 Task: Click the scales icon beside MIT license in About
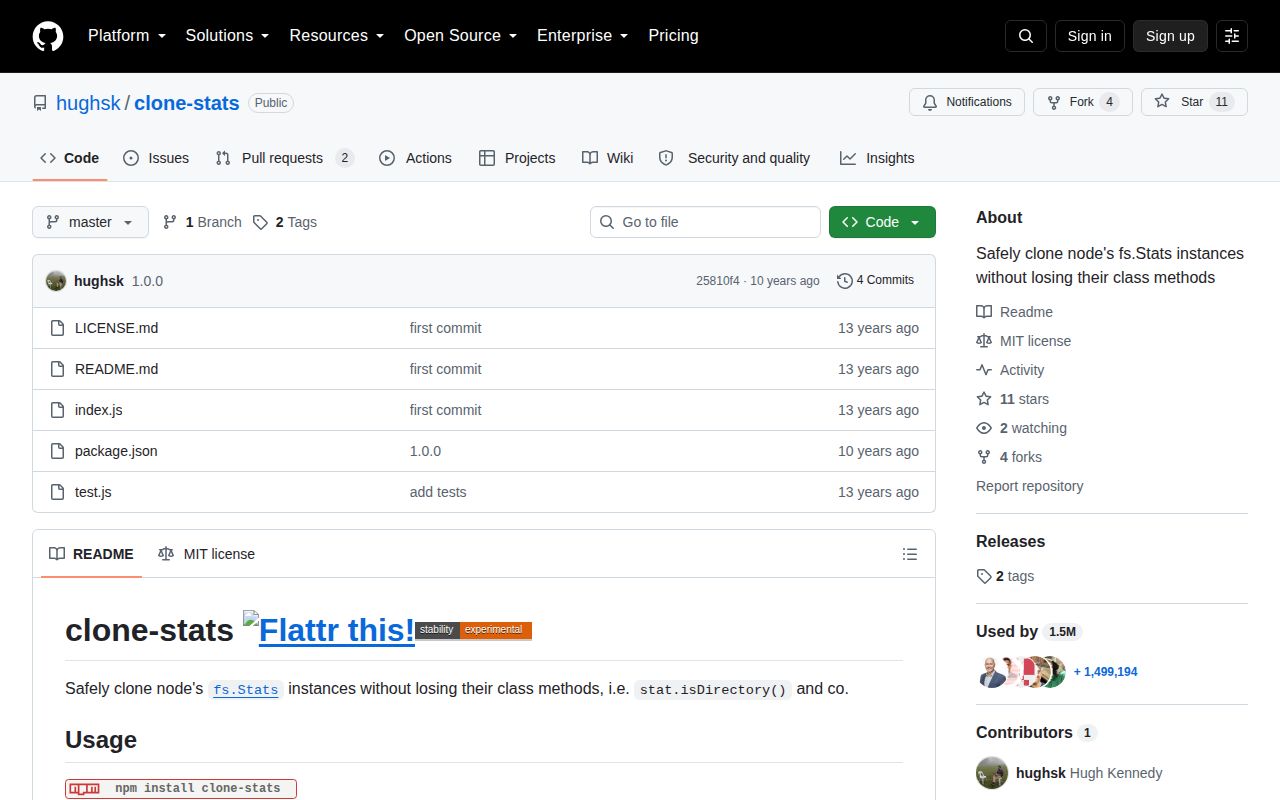tap(984, 341)
